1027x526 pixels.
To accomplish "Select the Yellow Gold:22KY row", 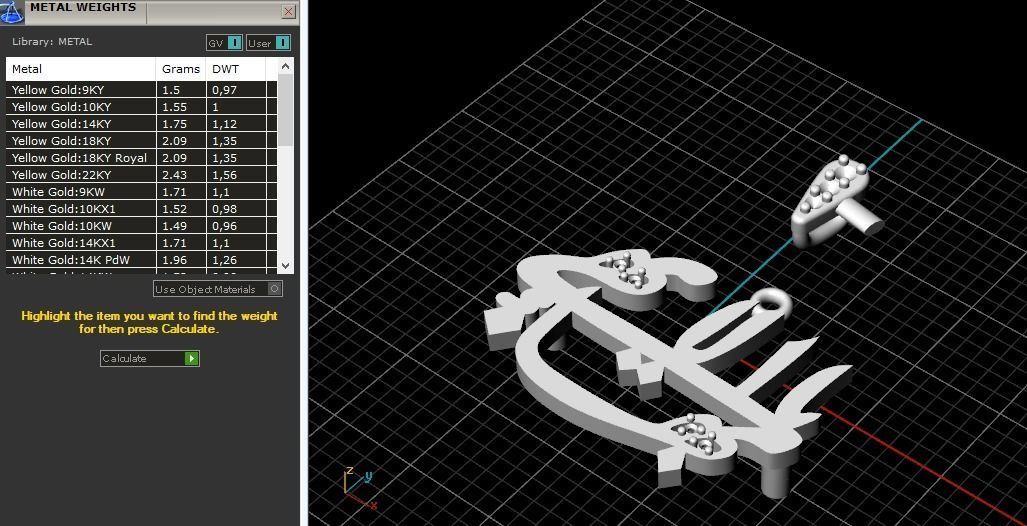I will tap(141, 175).
